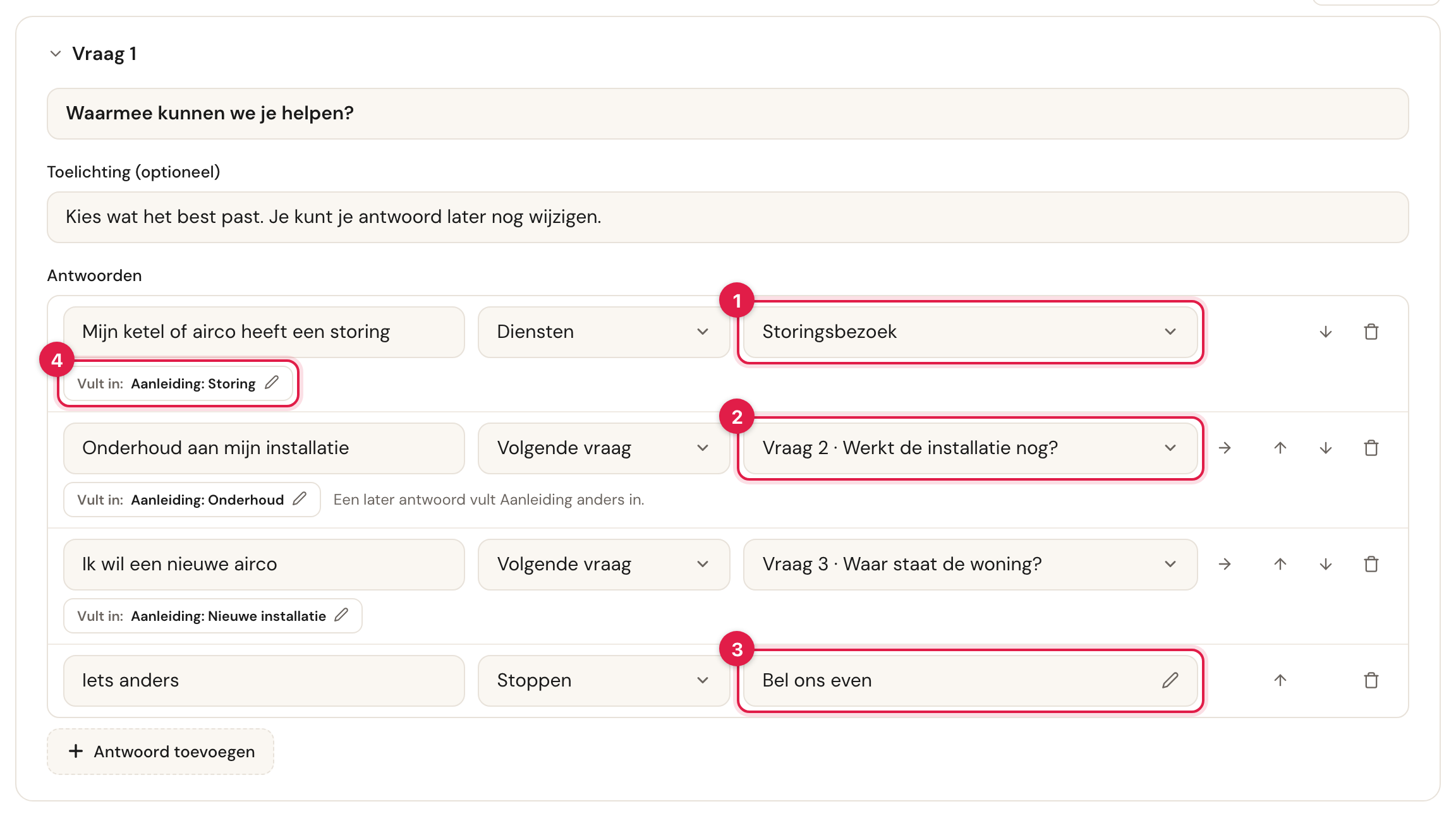Jump to Vraag 3 with arrow icon
The image size is (1456, 816).
pos(1225,564)
